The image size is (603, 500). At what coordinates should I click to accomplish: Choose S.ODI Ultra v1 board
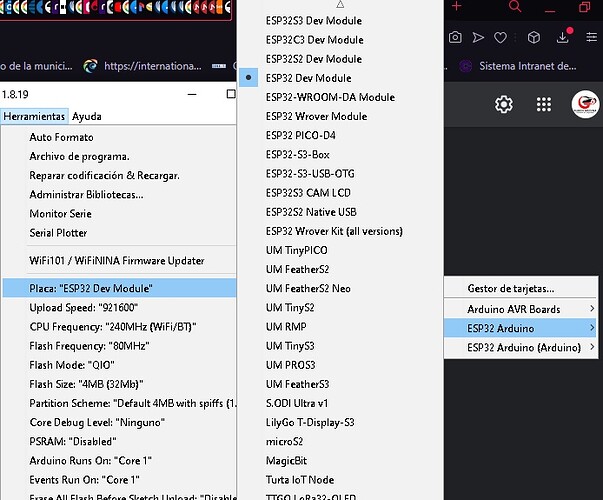pos(341,403)
